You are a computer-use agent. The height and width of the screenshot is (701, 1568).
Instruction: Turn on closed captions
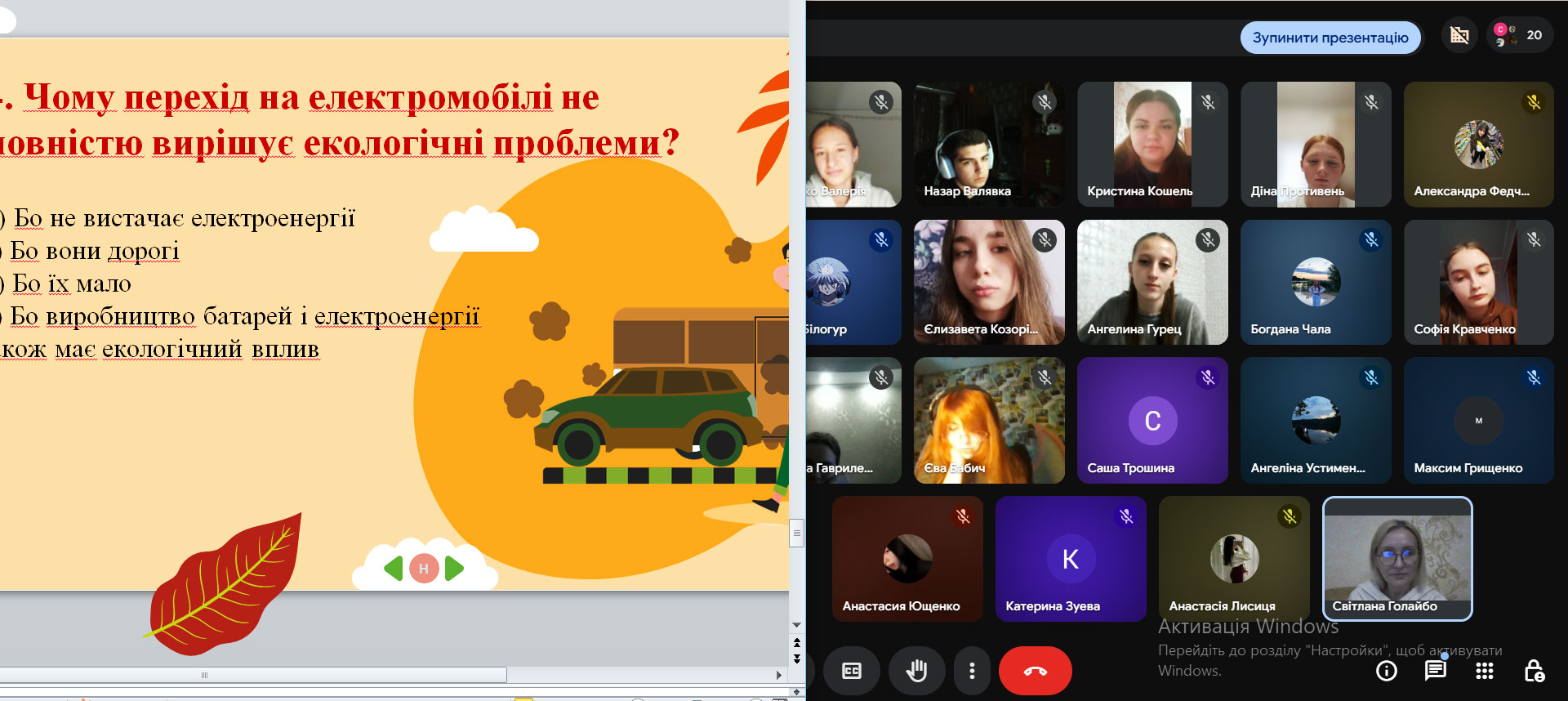(852, 671)
